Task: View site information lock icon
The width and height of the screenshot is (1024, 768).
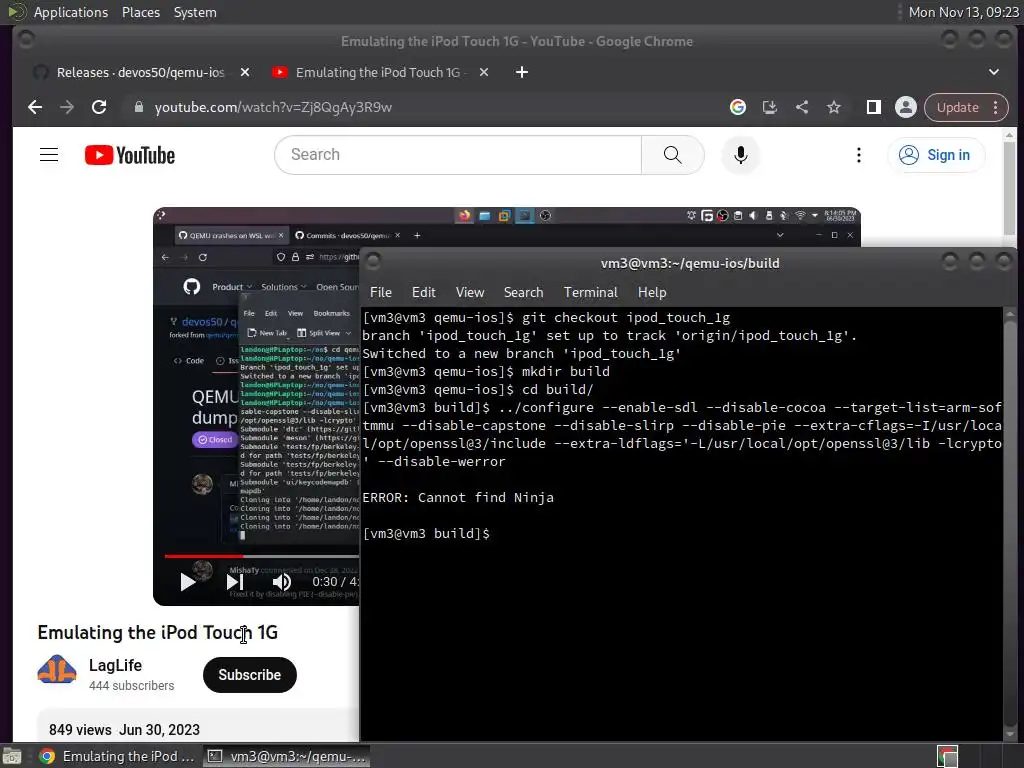Action: pyautogui.click(x=138, y=107)
